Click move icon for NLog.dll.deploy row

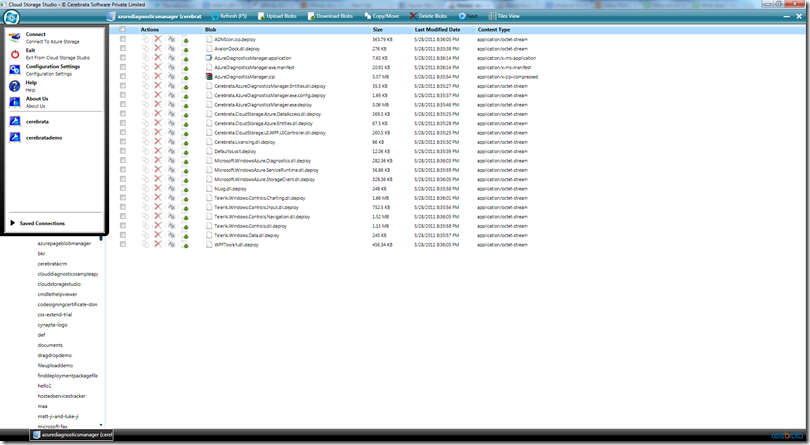(172, 189)
